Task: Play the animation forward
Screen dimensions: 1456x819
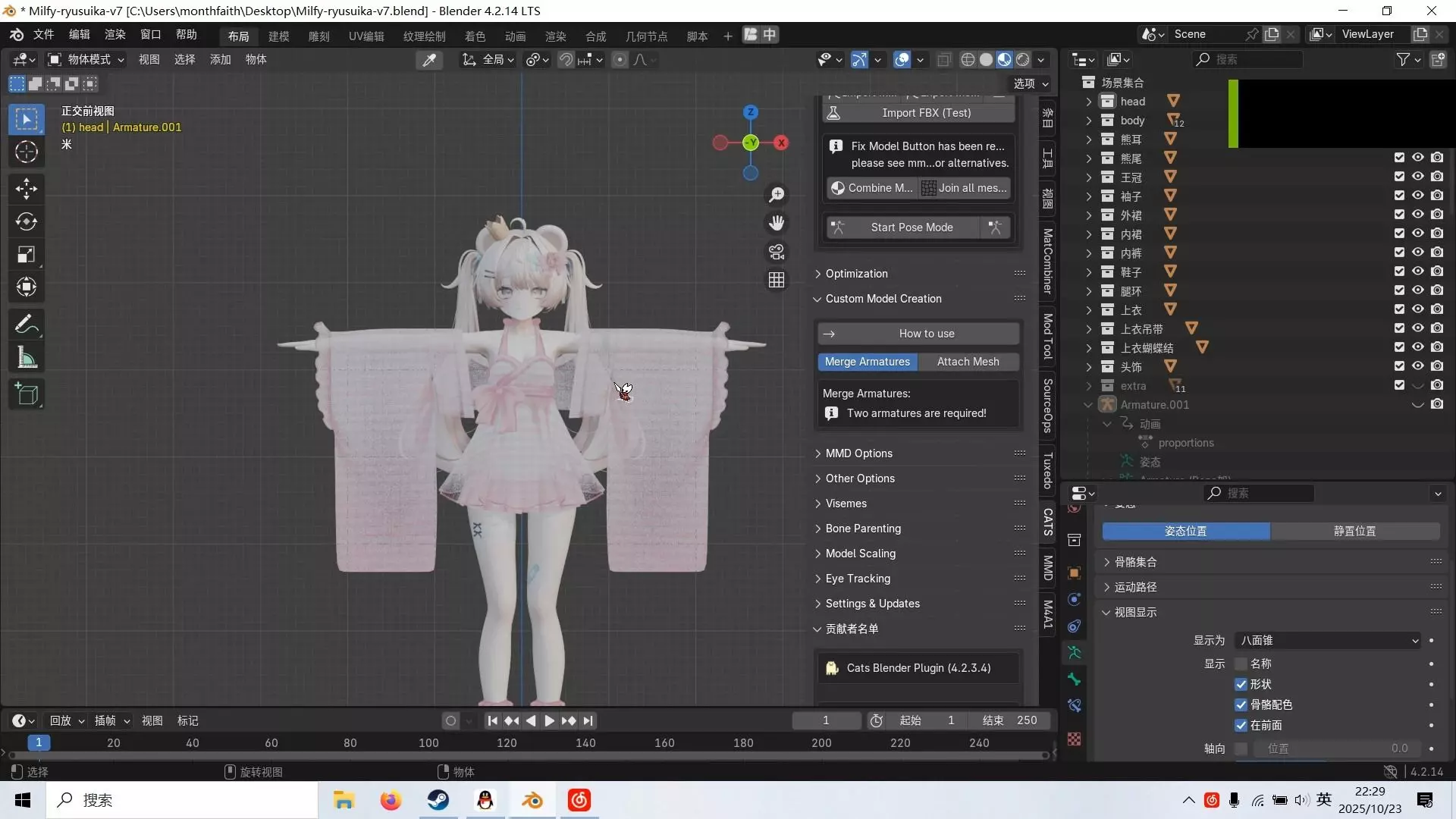Action: point(549,721)
